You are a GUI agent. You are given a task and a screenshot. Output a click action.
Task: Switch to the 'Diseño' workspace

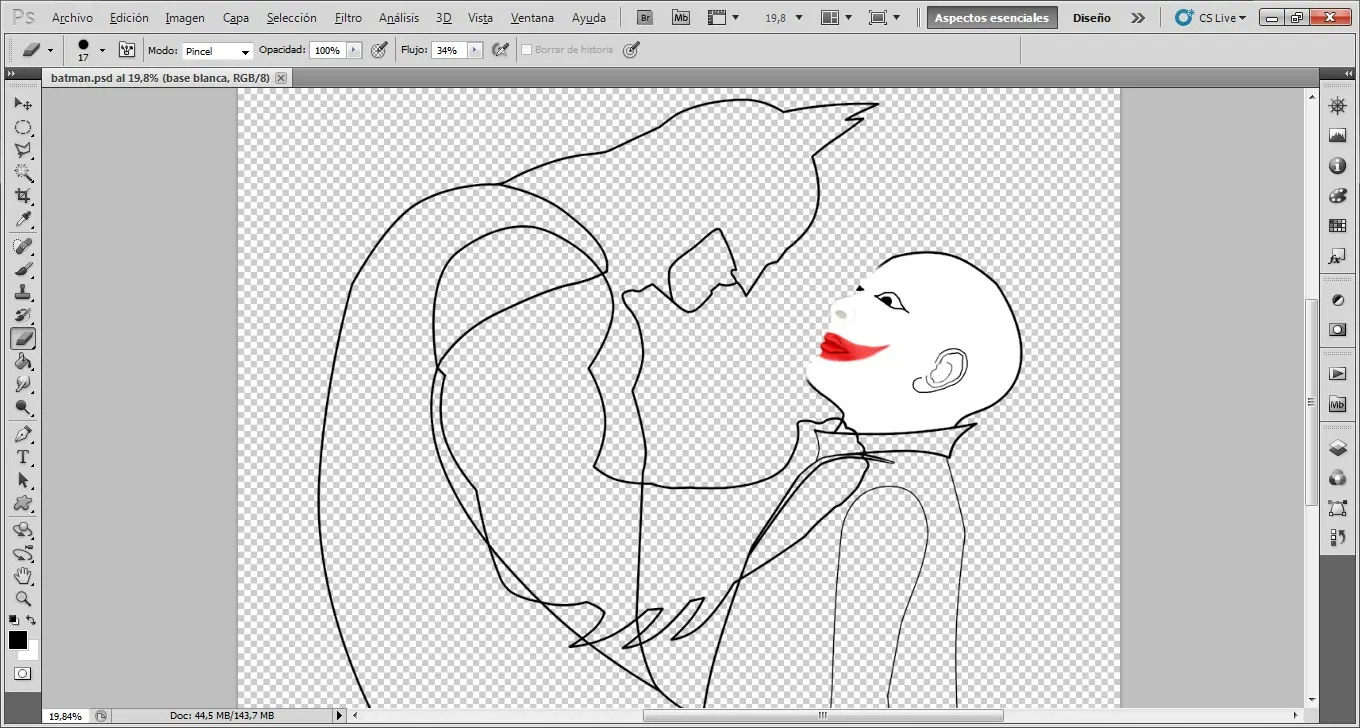coord(1091,18)
